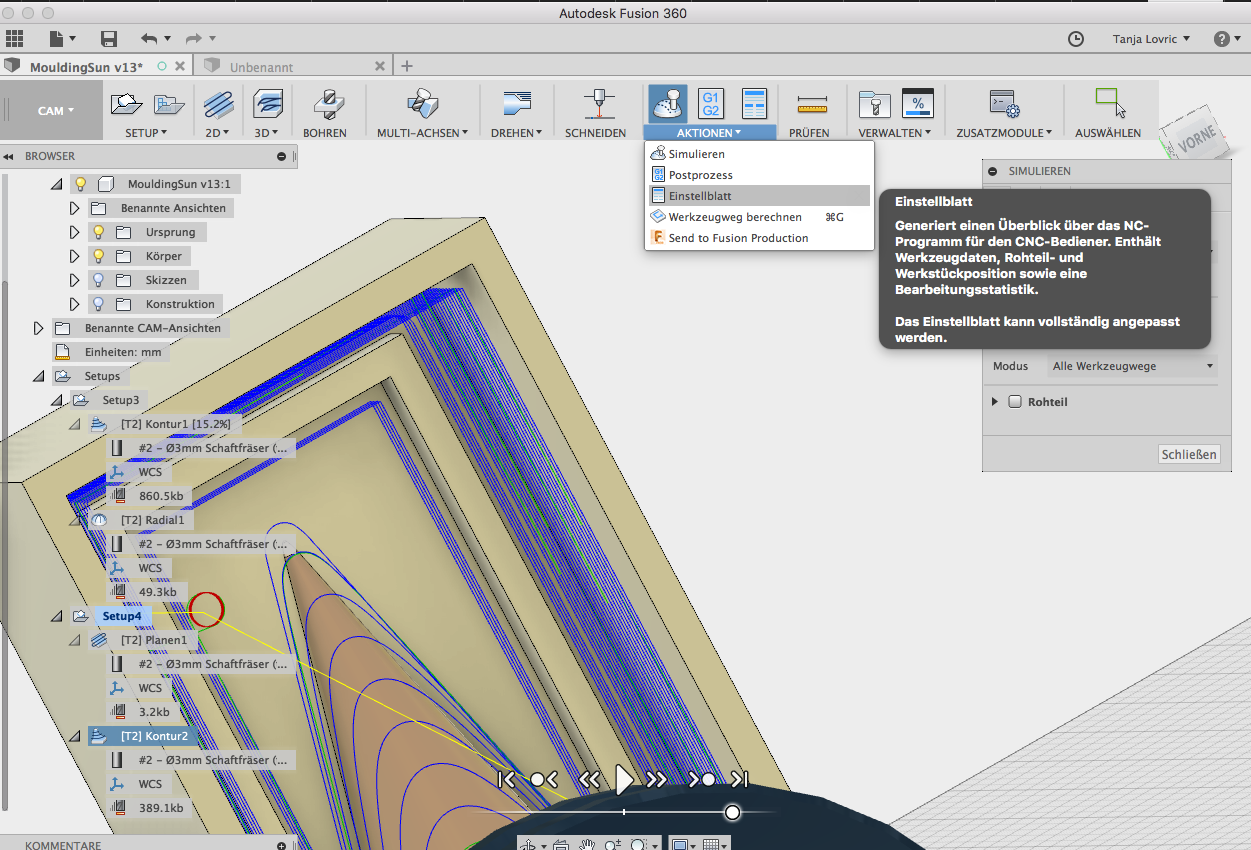Toggle MouldingSun v13:1 visibility lightbulb

[81, 184]
